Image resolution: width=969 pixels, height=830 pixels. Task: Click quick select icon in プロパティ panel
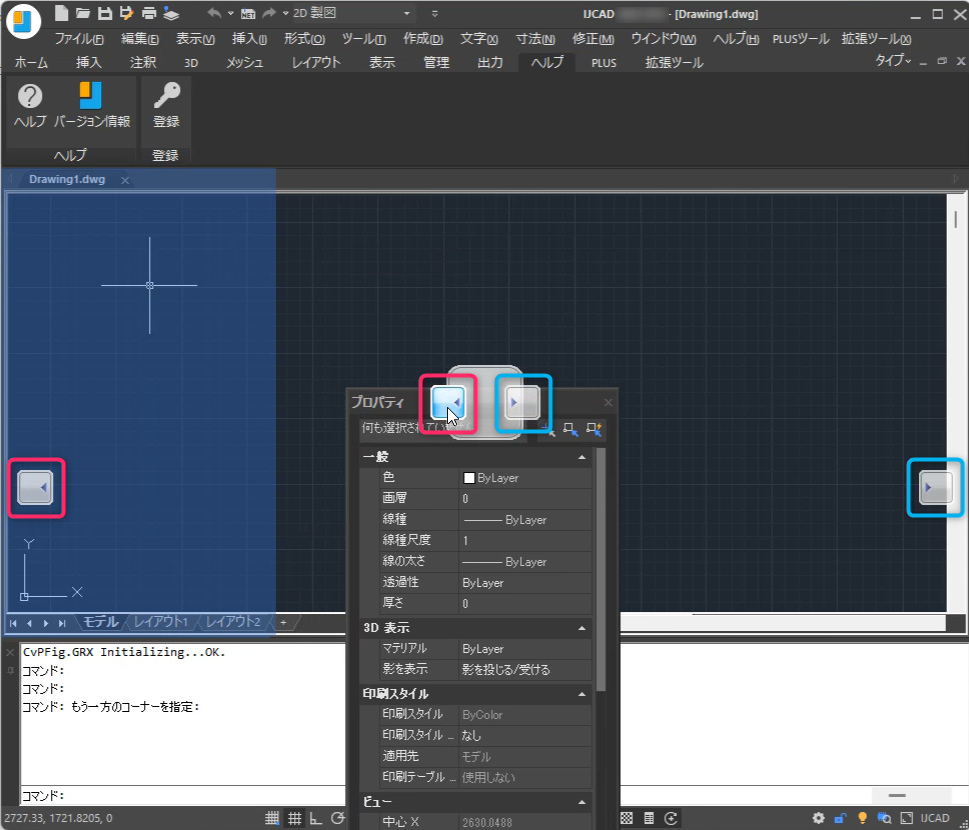tap(594, 429)
